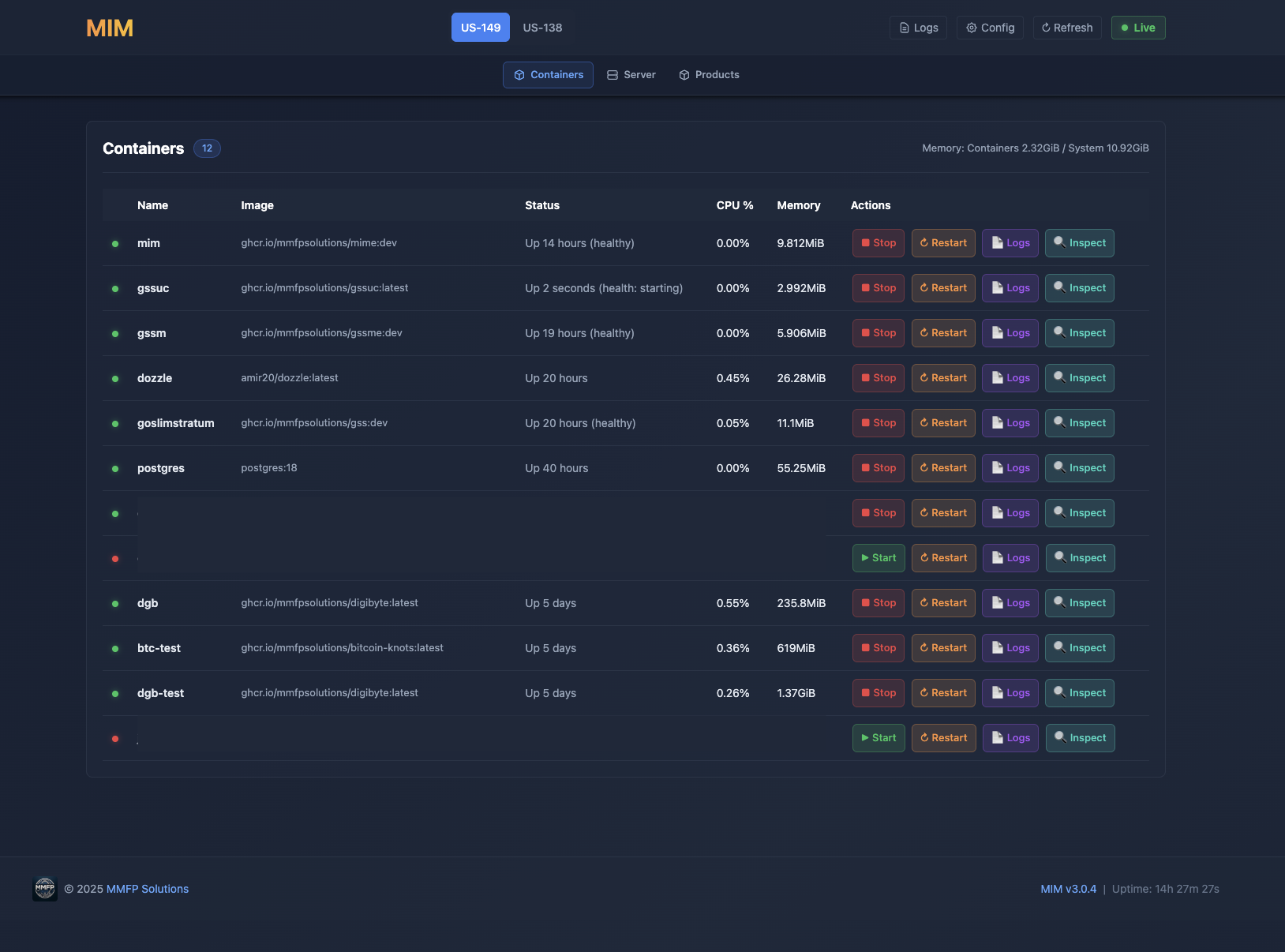This screenshot has width=1285, height=952.
Task: Restart gssm using the circular arrow icon
Action: click(923, 332)
